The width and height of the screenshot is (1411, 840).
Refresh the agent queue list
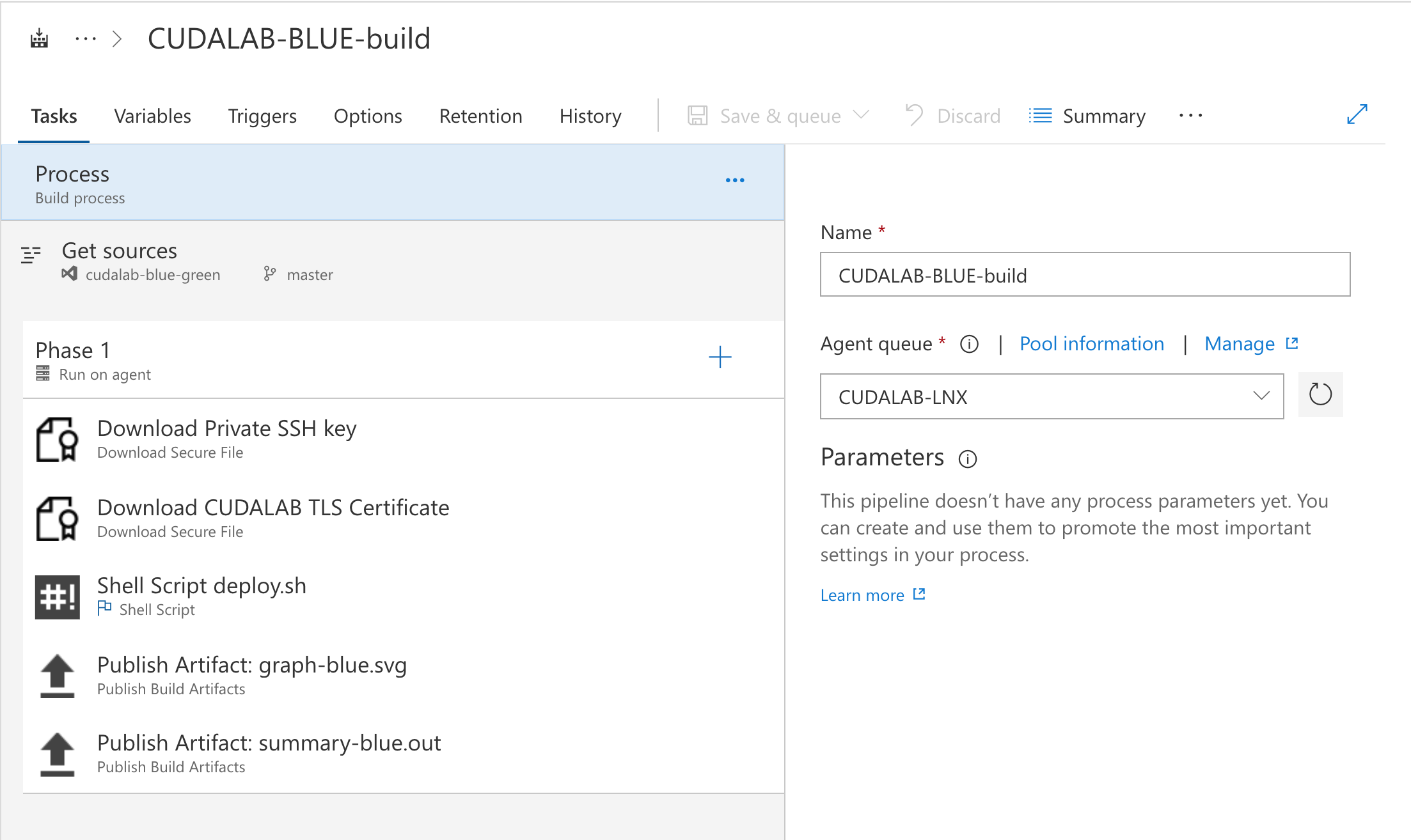[x=1320, y=394]
